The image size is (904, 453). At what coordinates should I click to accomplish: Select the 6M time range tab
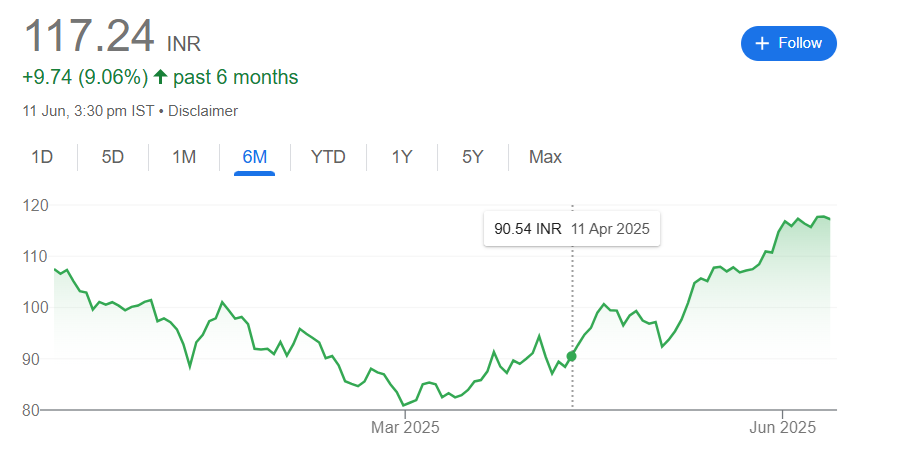254,157
